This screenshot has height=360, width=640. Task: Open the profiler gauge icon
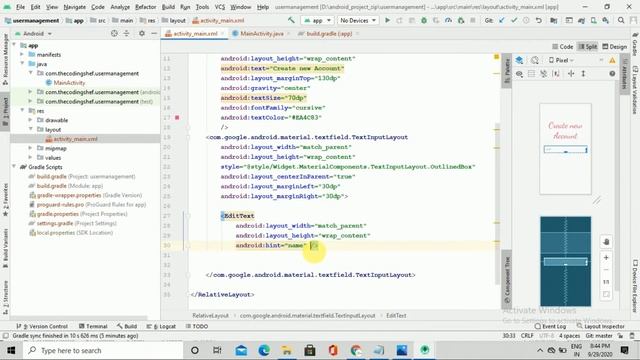click(449, 20)
